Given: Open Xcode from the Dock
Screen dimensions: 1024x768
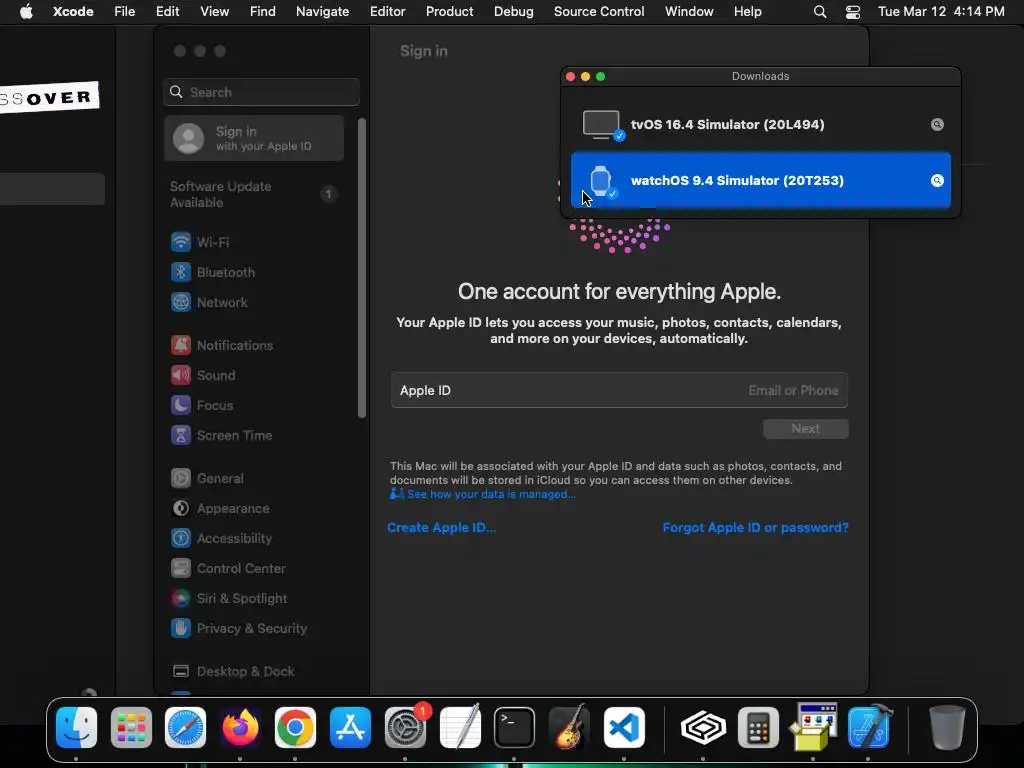Looking at the screenshot, I should [869, 728].
